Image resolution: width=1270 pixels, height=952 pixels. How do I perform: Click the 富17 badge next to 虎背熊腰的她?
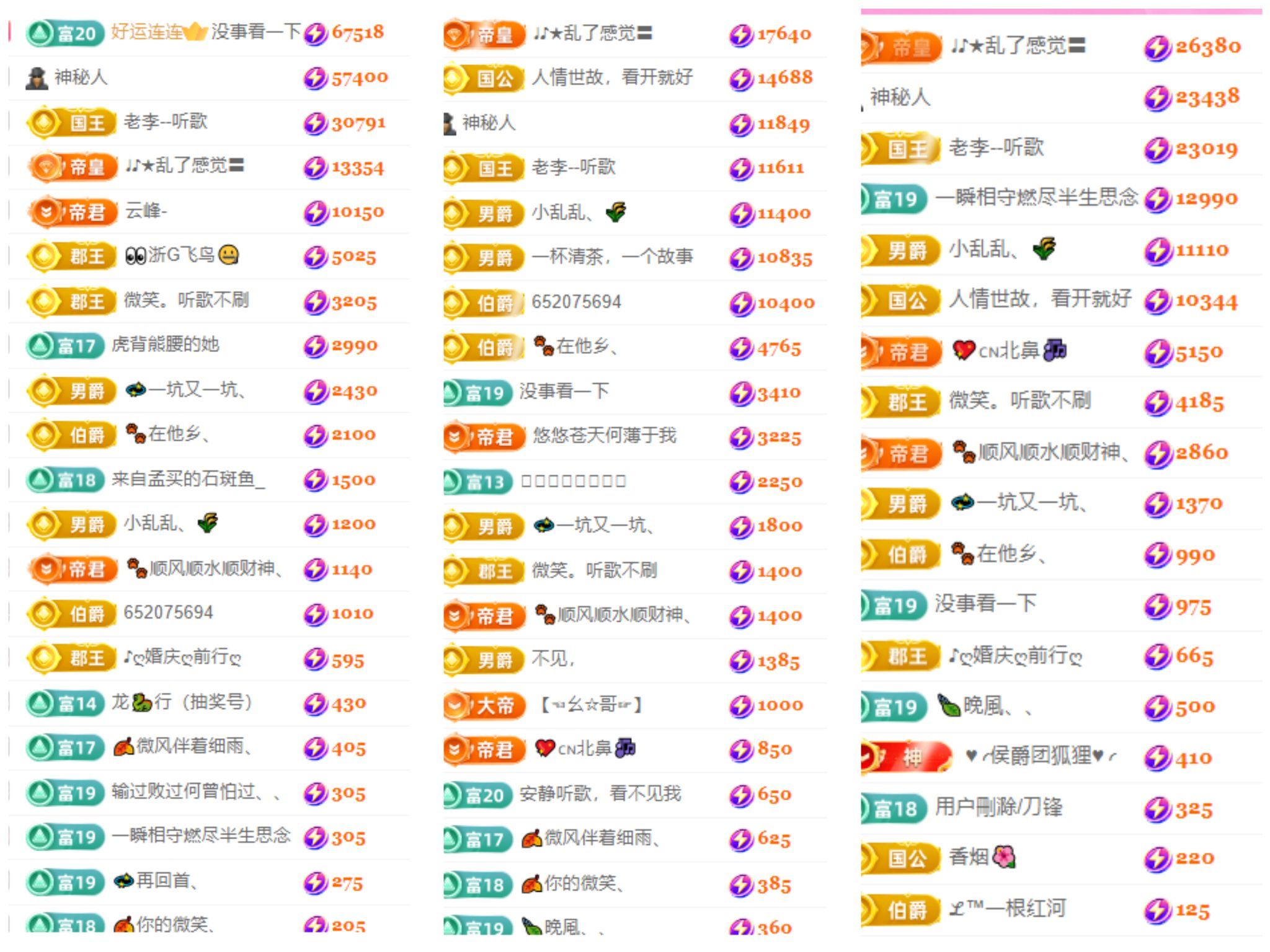pyautogui.click(x=65, y=345)
